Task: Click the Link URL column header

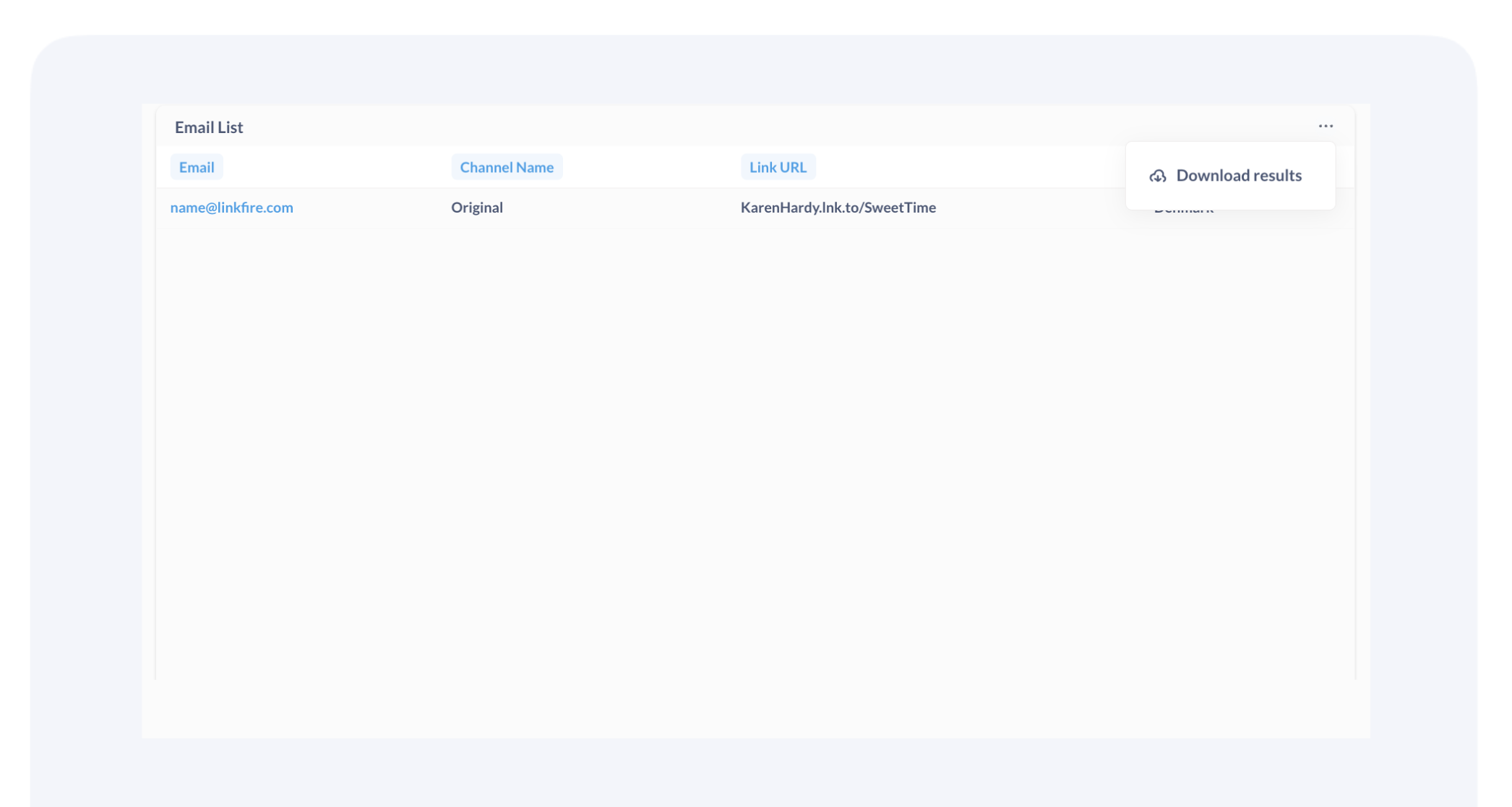Action: coord(777,167)
